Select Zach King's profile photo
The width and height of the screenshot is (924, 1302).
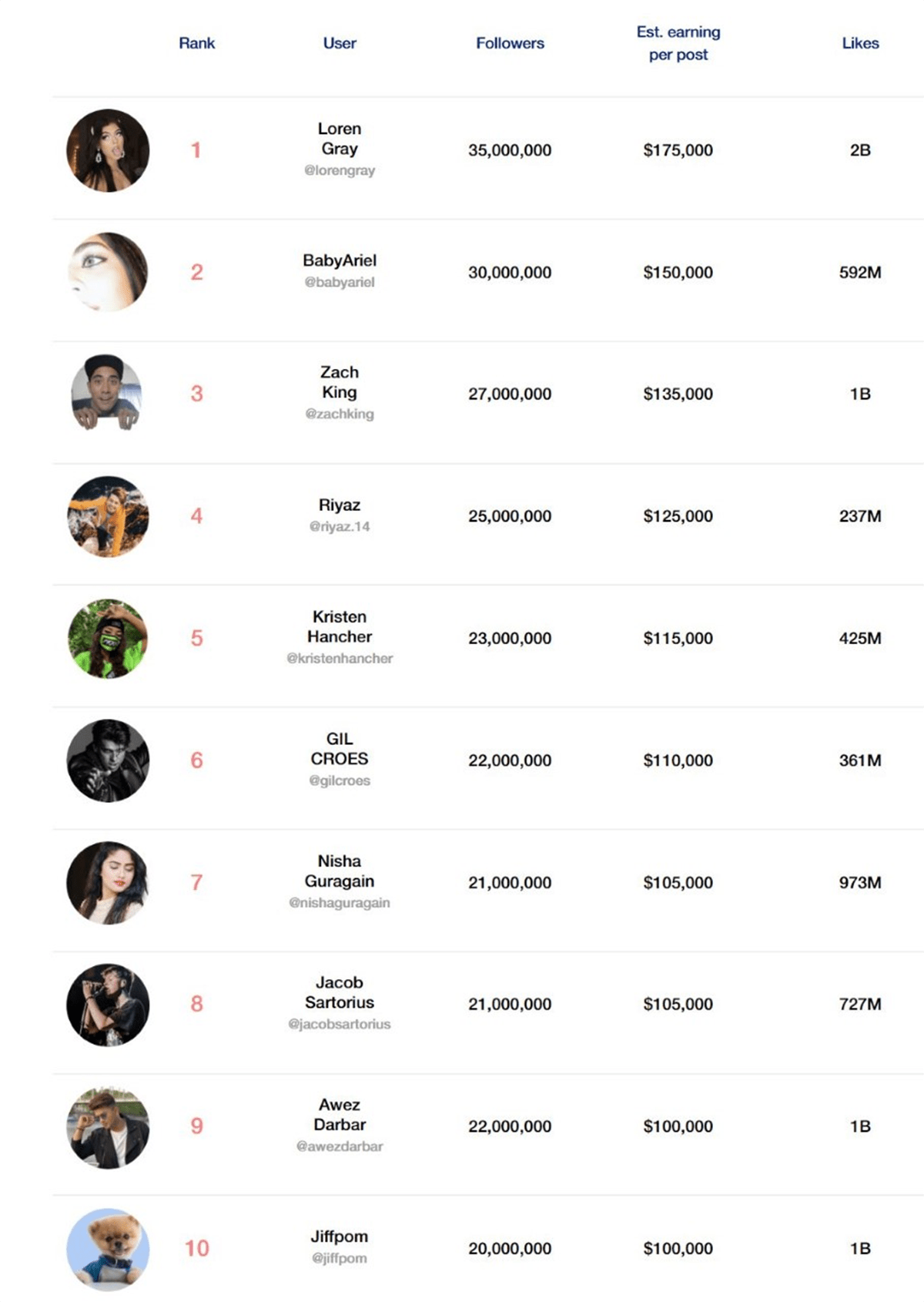click(x=107, y=393)
